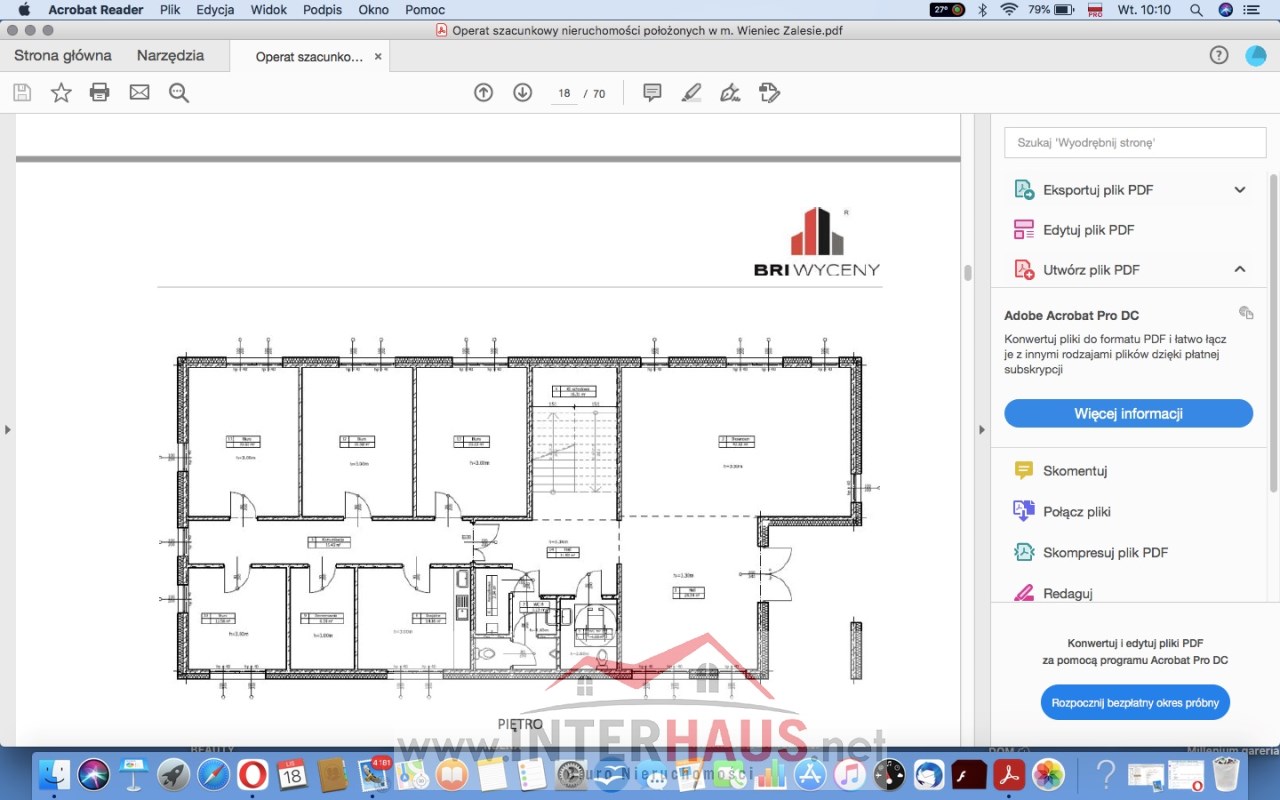Click the page number field
The height and width of the screenshot is (800, 1280).
pyautogui.click(x=564, y=94)
